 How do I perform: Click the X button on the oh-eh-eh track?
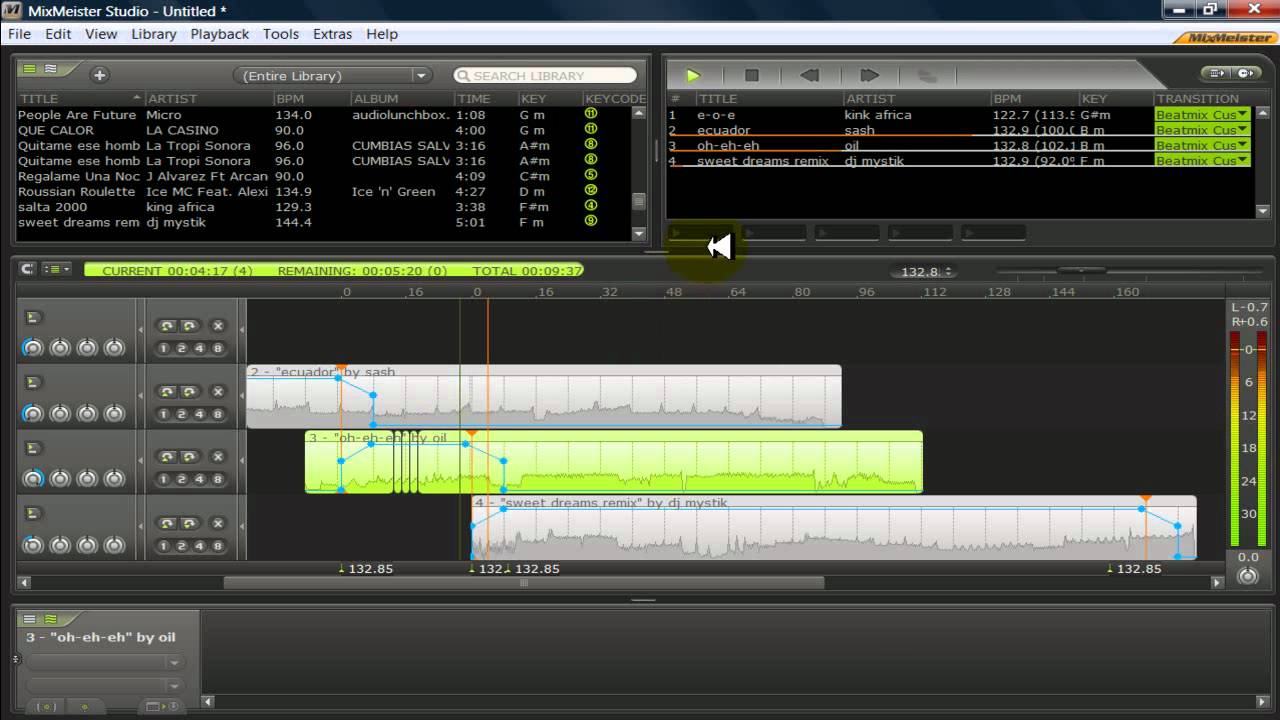(218, 458)
